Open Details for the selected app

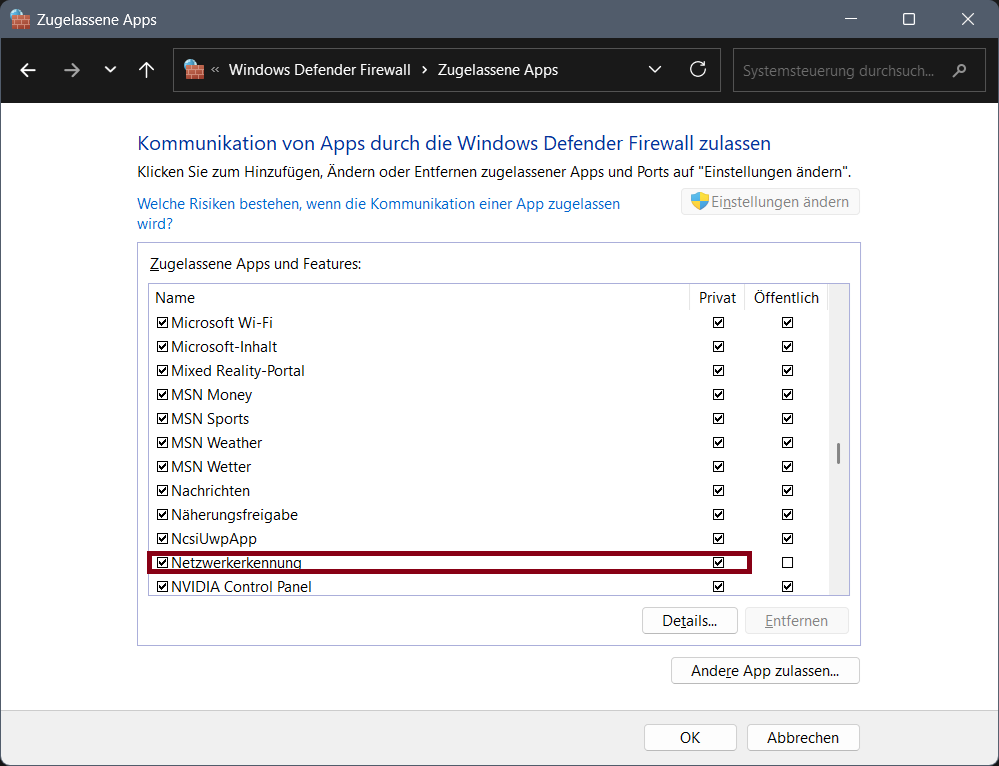(689, 621)
